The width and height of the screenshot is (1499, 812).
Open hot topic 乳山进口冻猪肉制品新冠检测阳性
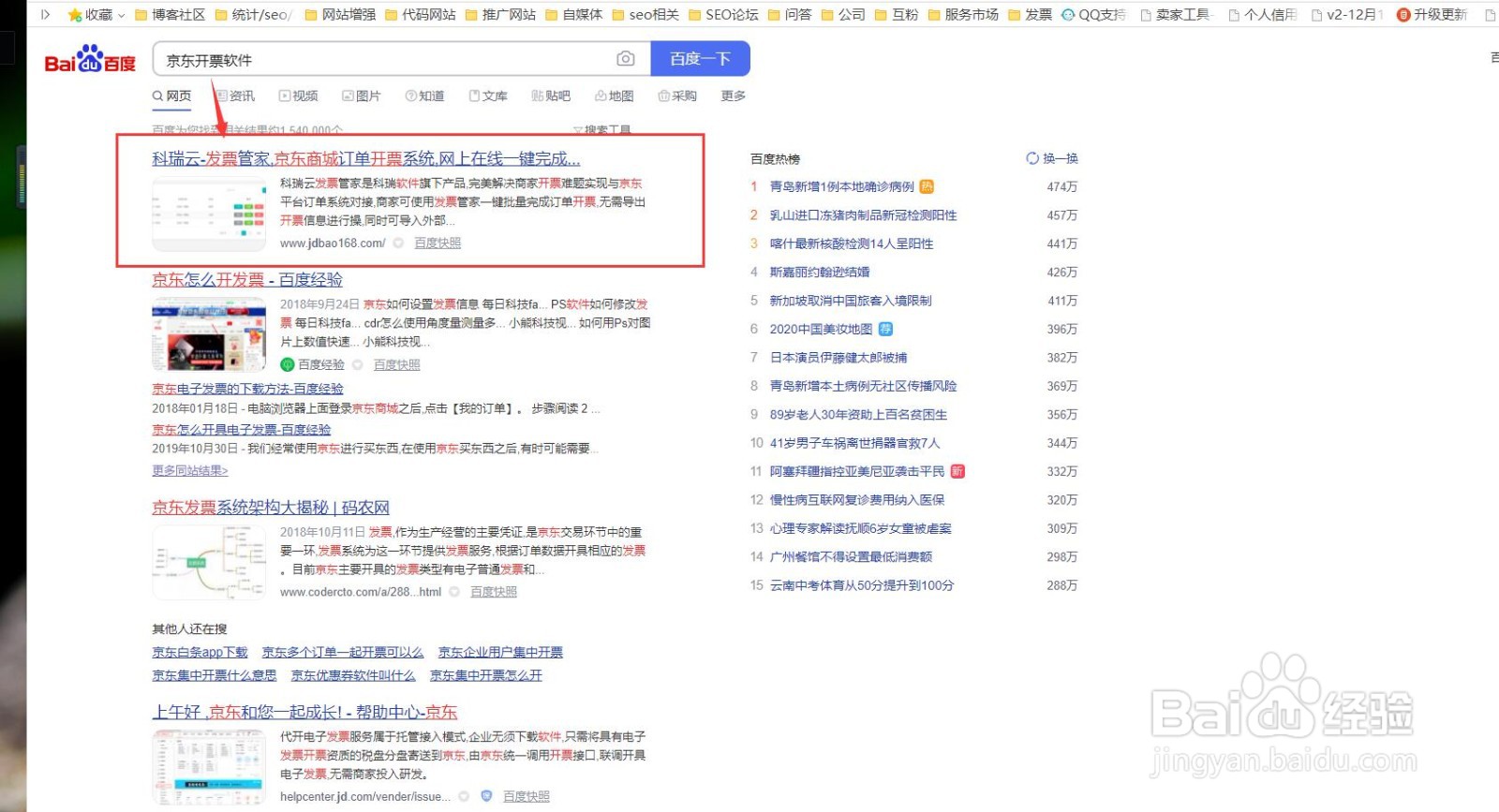point(863,215)
